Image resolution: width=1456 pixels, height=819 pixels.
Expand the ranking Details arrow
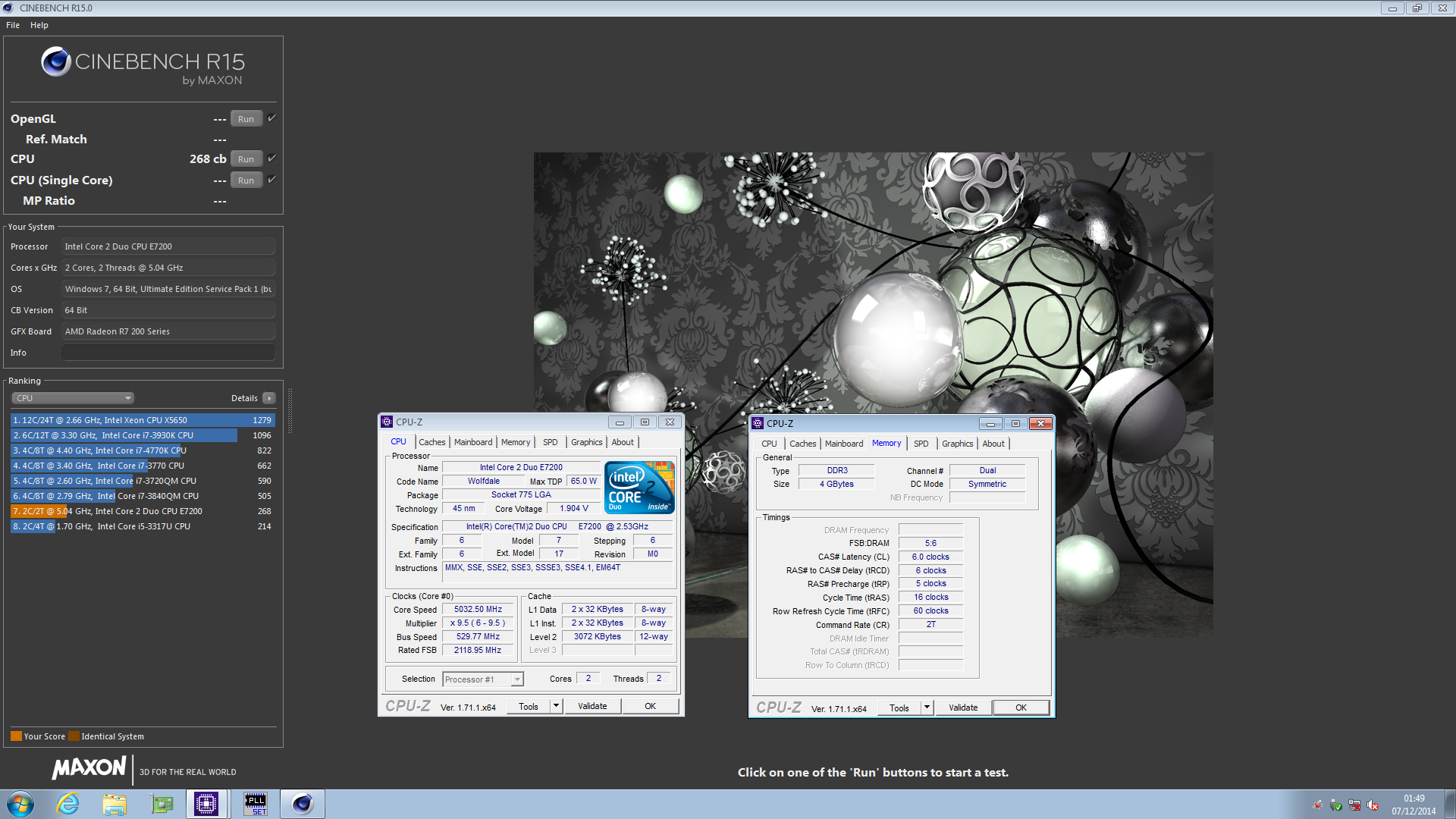[x=269, y=398]
